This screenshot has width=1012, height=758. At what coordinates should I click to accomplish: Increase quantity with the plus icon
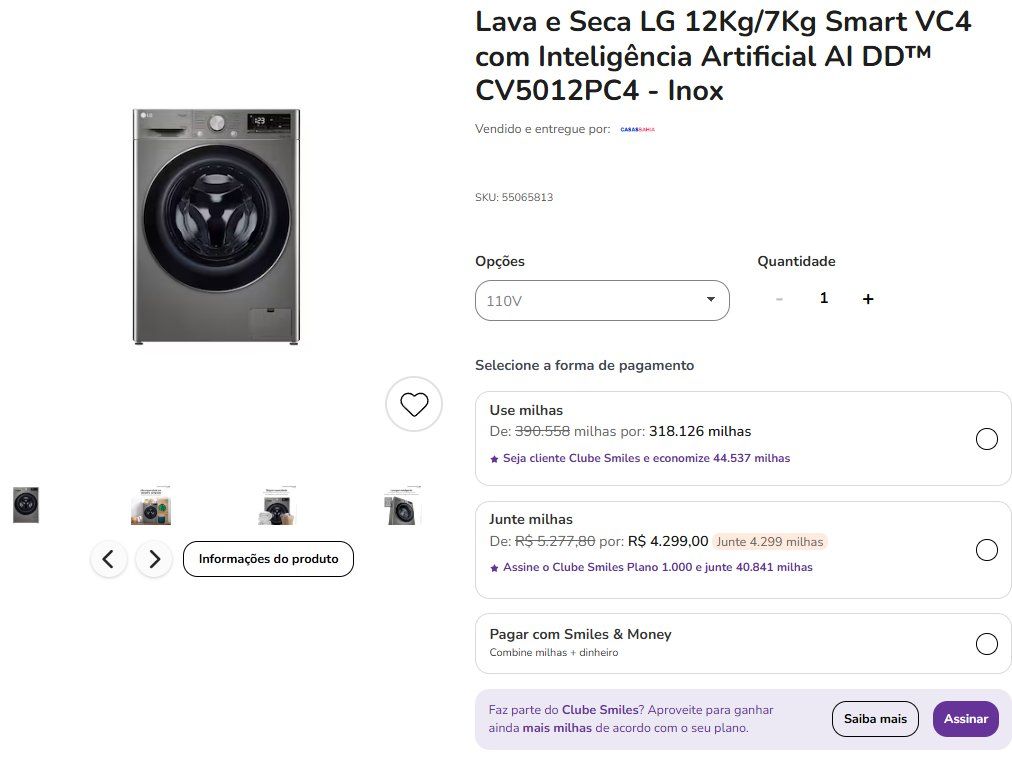[x=868, y=299]
